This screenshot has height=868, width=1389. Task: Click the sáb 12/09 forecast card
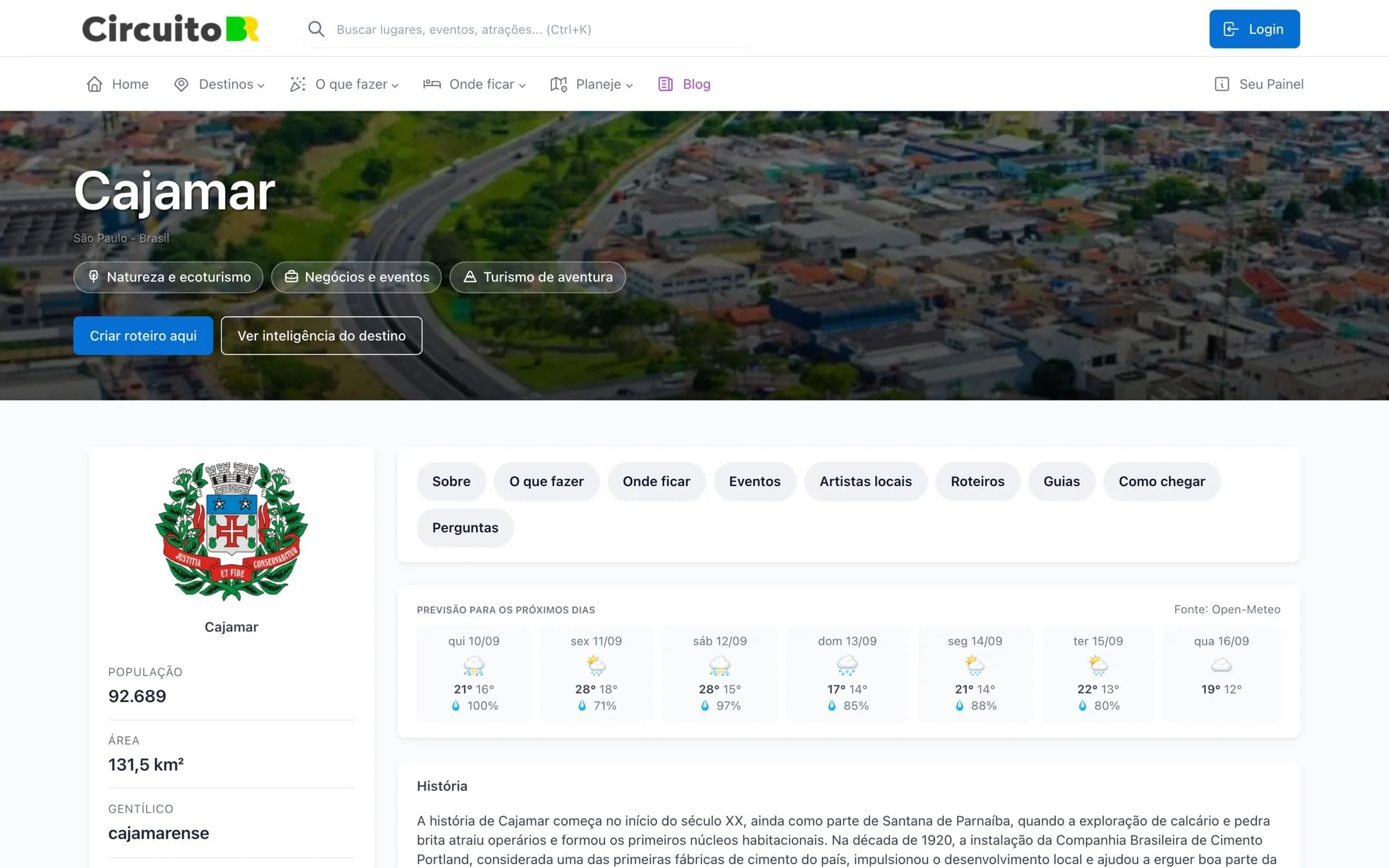pos(720,673)
